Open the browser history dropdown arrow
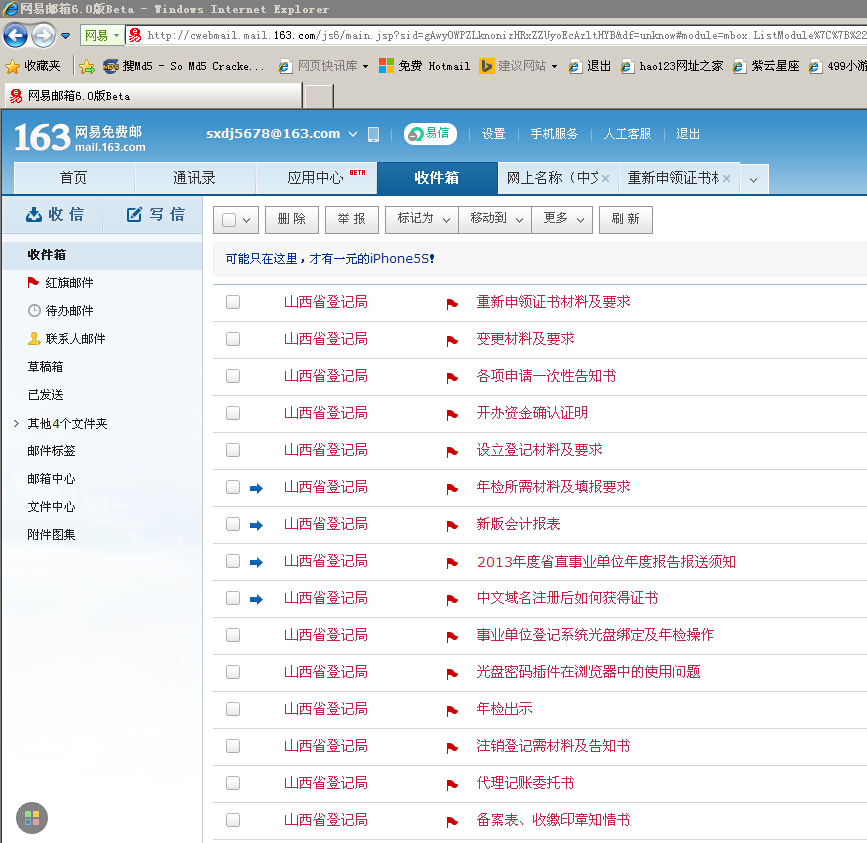Viewport: 867px width, 843px height. (x=65, y=36)
